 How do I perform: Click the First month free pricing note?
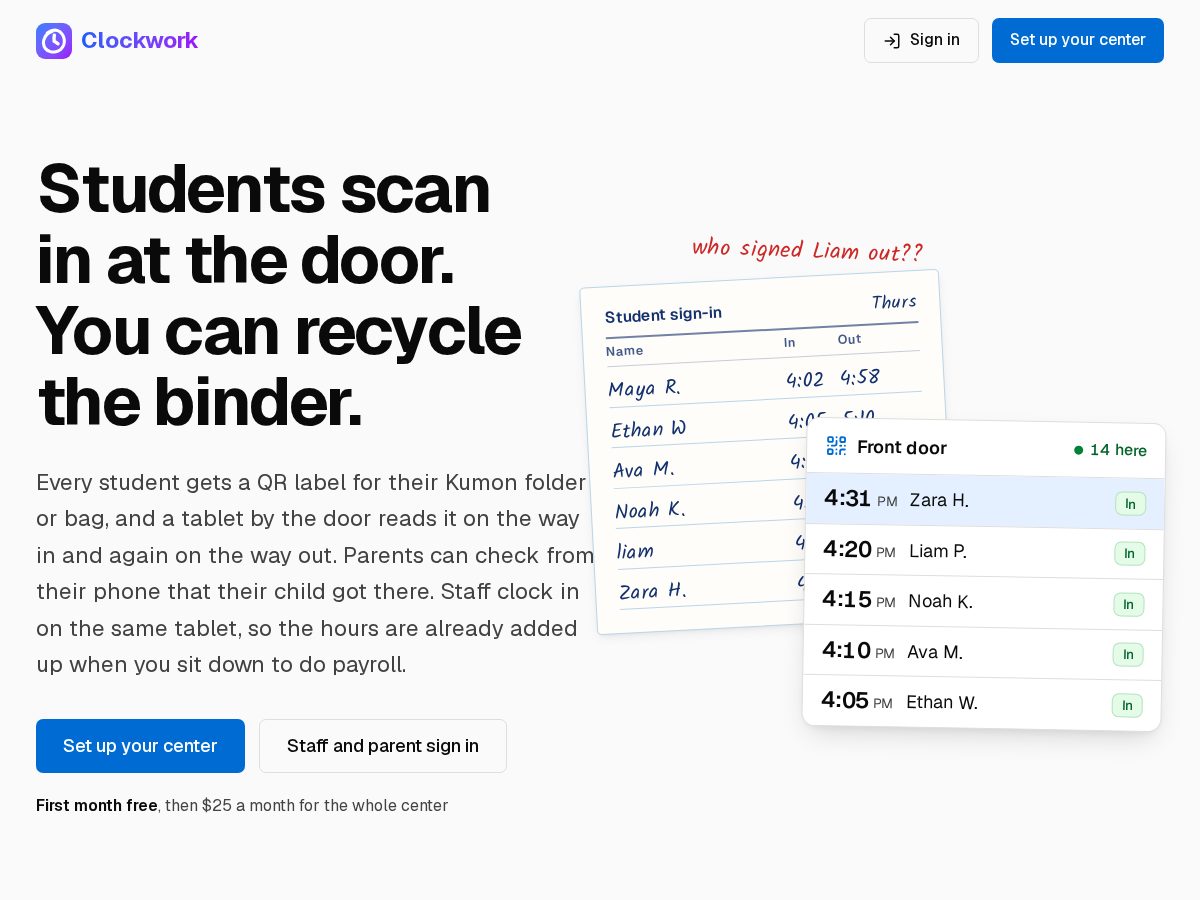[x=242, y=806]
